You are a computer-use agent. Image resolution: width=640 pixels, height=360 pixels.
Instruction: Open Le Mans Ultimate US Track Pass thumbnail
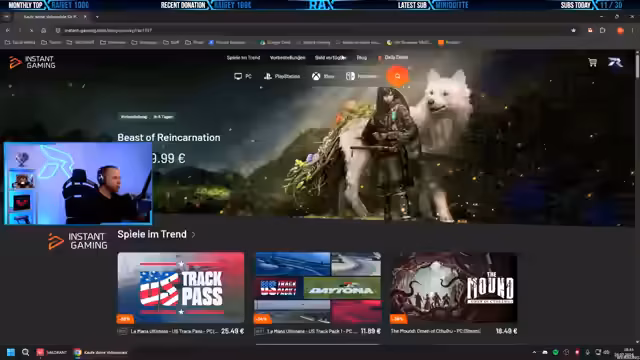pyautogui.click(x=181, y=288)
